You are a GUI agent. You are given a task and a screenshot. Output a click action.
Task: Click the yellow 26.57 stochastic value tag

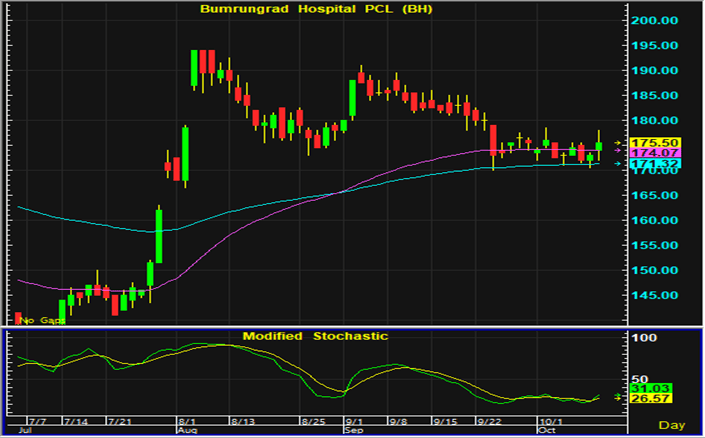(648, 399)
